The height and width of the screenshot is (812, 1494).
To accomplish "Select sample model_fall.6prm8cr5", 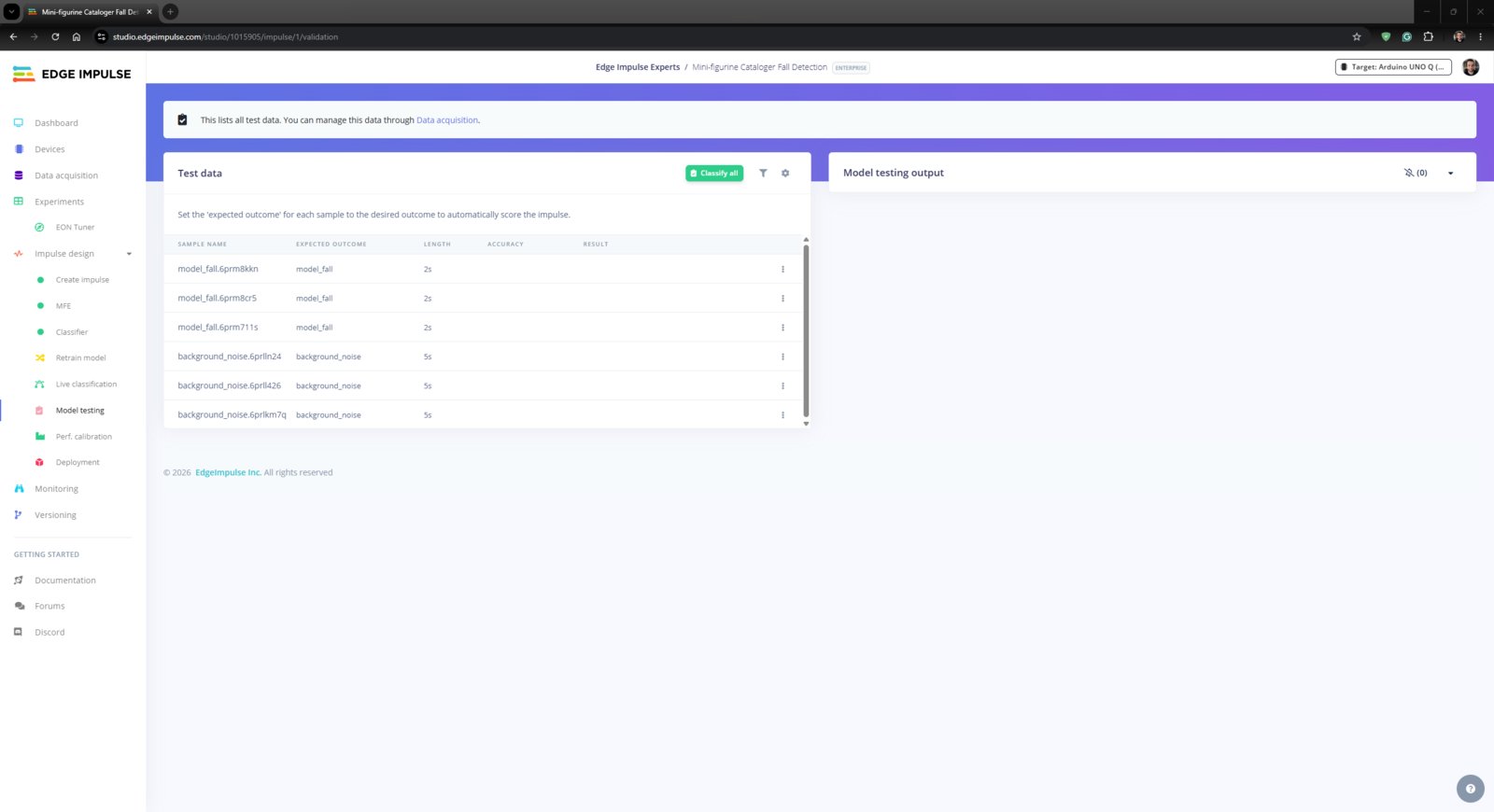I will click(217, 299).
